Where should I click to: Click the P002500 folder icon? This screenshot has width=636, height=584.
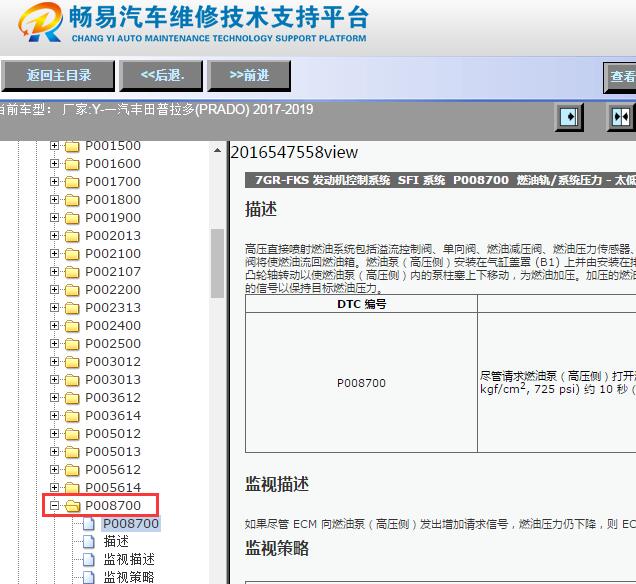point(72,344)
